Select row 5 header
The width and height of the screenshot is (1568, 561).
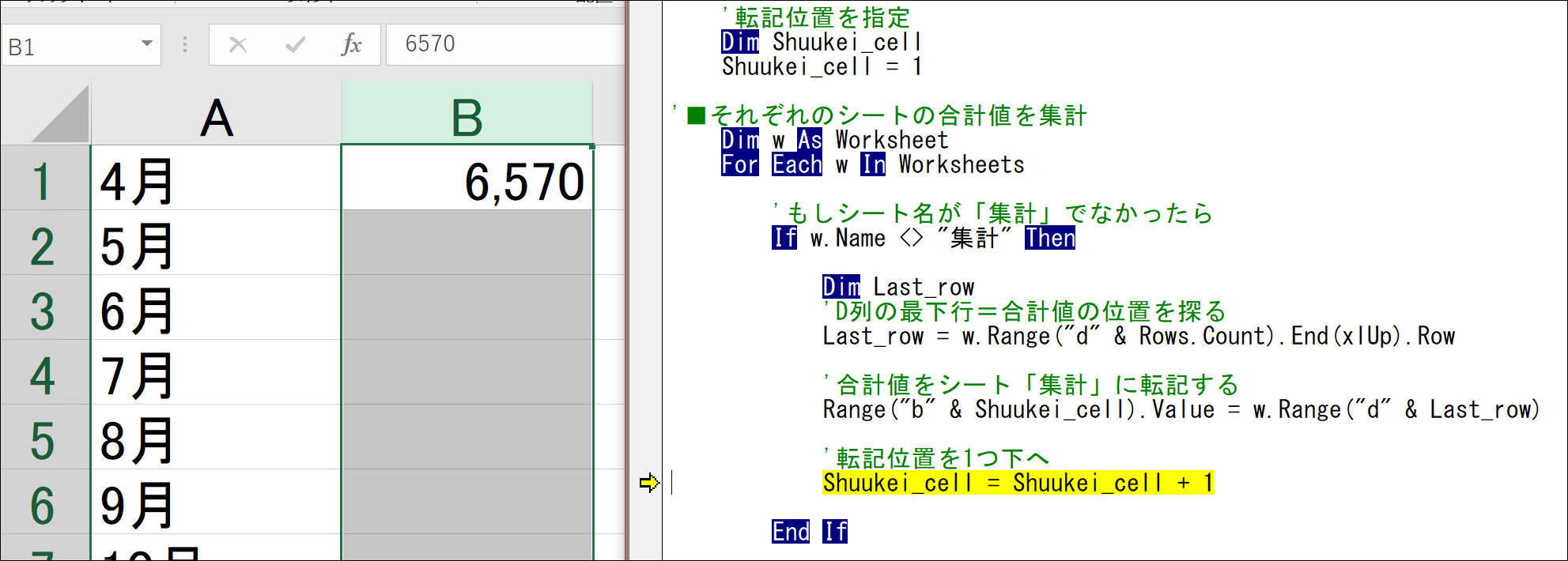tap(45, 437)
